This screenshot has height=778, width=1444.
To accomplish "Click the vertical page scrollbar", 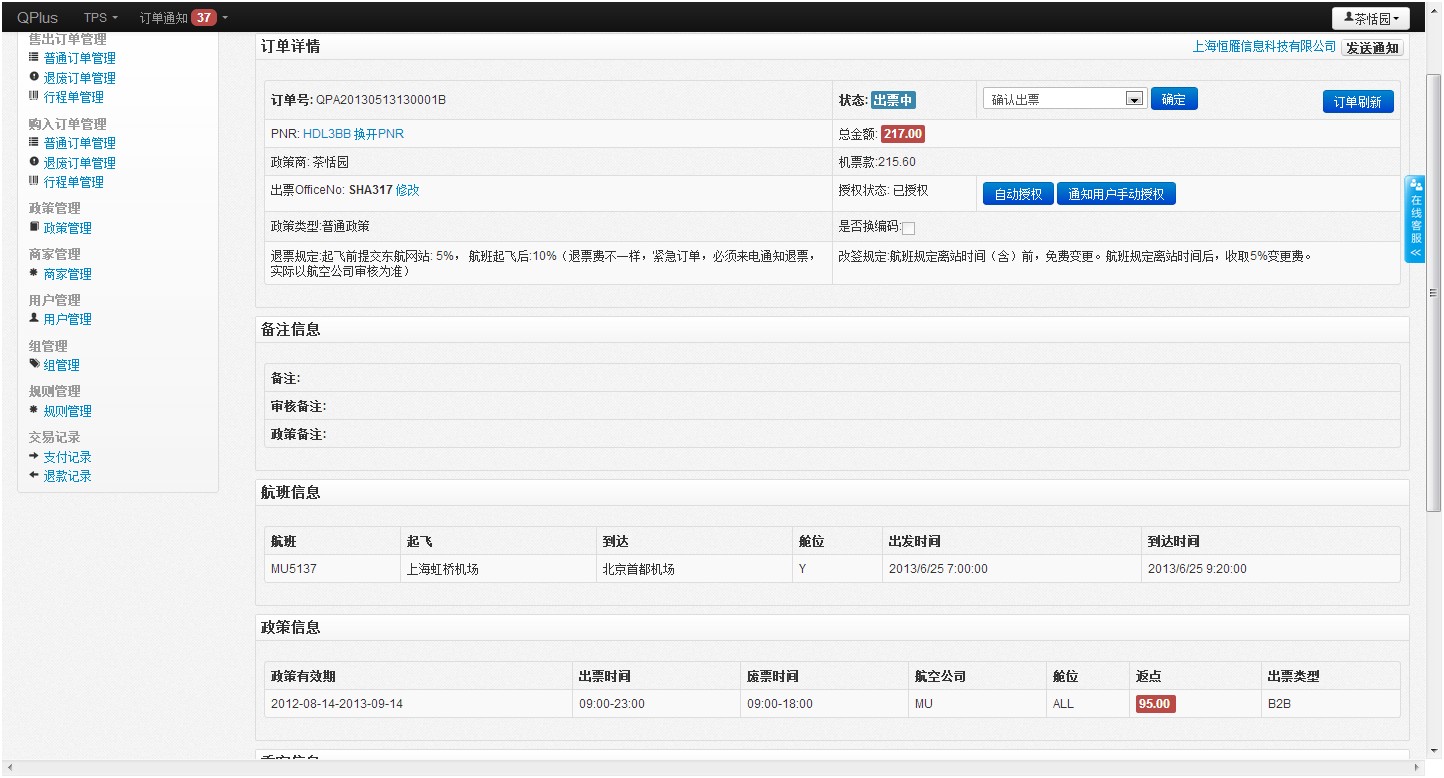I will point(1434,300).
